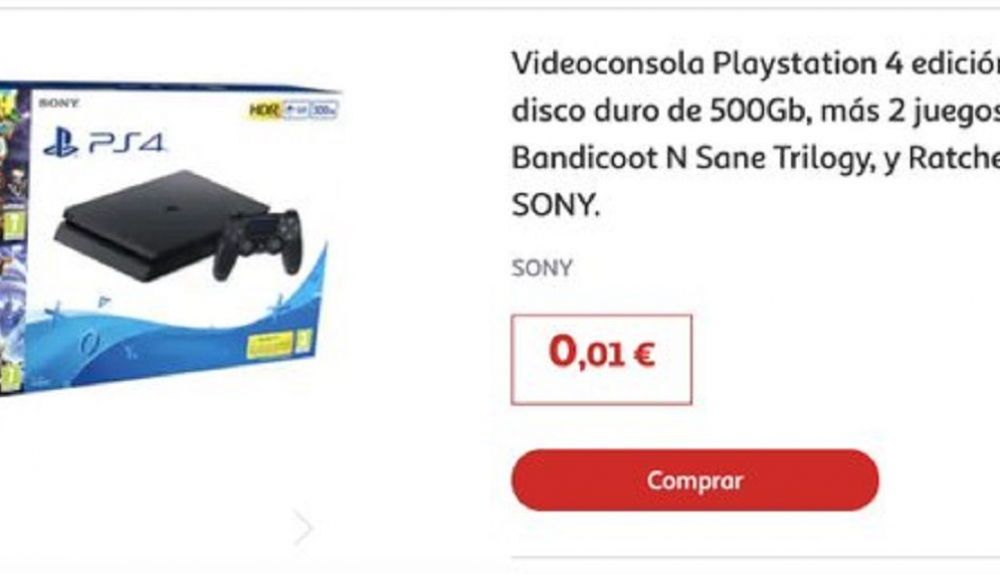Viewport: 1000px width, 574px height.
Task: Click the 'SONY.' word ending the title
Action: click(556, 205)
